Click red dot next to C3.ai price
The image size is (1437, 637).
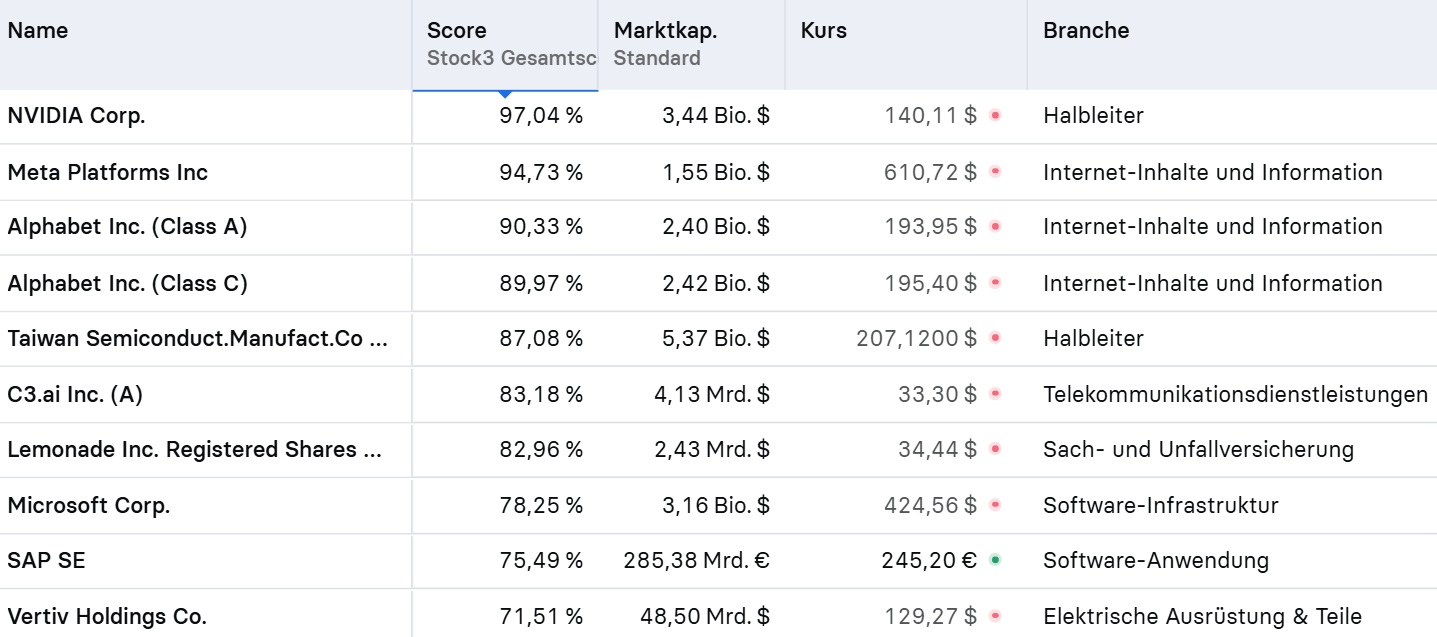pos(995,394)
